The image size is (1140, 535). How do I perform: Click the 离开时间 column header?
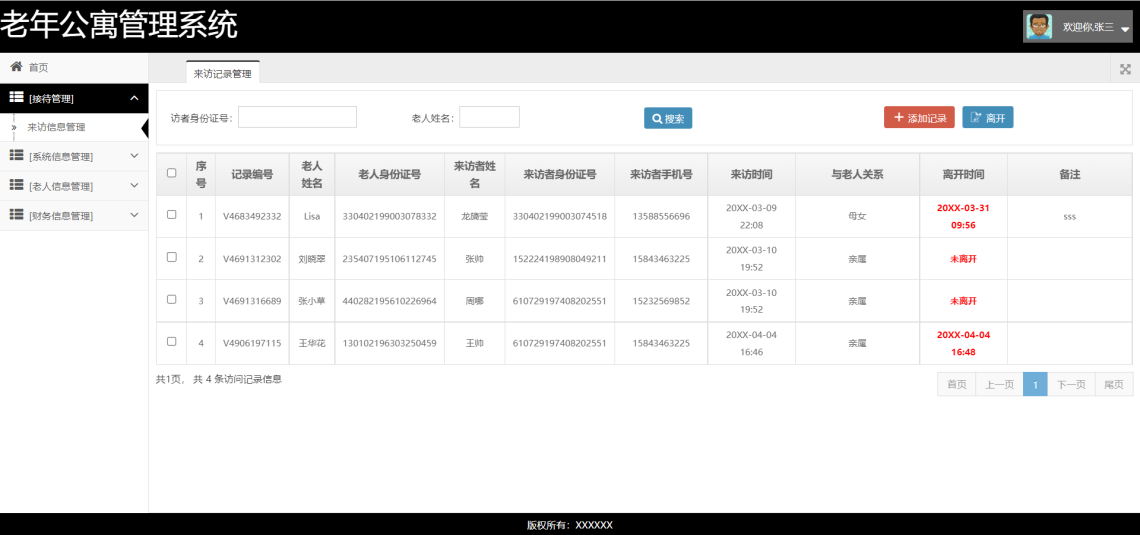[x=963, y=174]
